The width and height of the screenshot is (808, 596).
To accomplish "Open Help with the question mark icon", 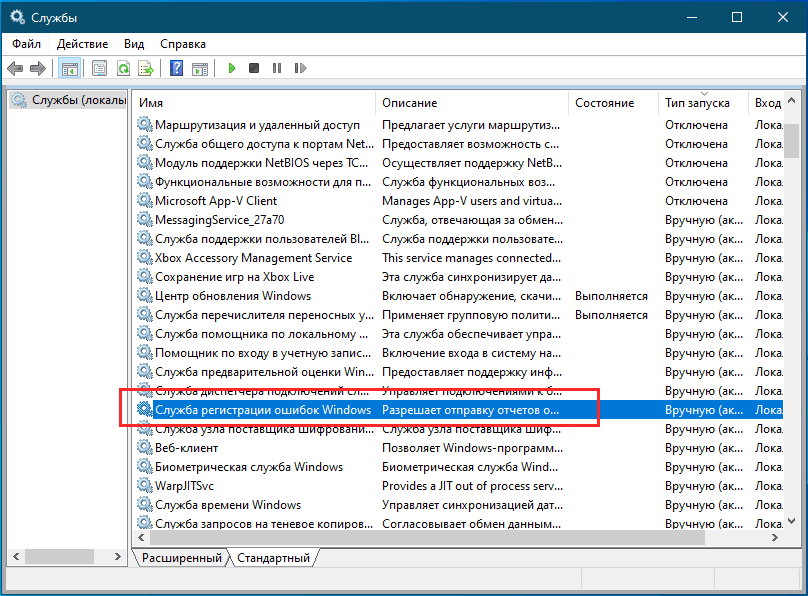I will (176, 69).
